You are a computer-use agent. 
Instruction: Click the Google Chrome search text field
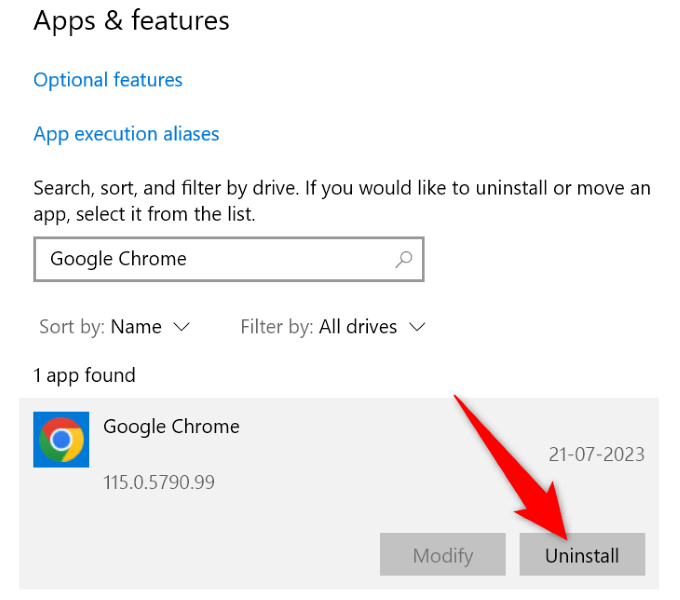[x=210, y=259]
